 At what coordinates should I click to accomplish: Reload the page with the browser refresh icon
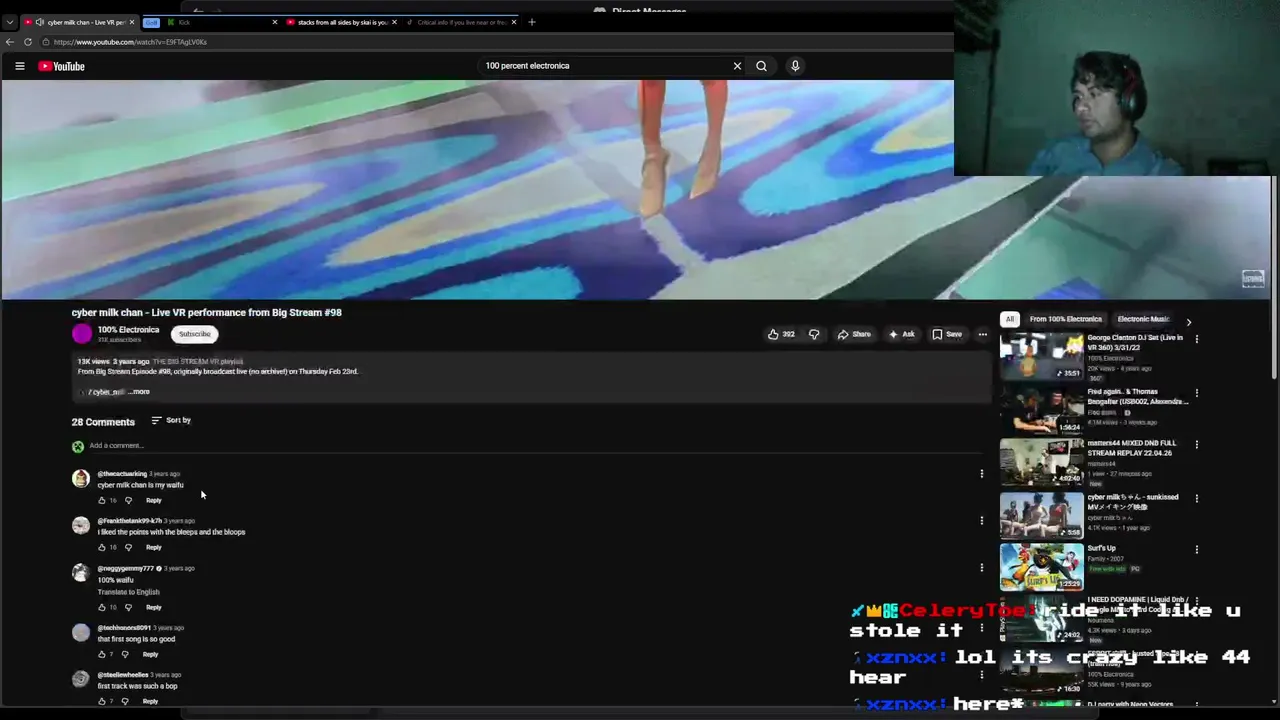28,42
